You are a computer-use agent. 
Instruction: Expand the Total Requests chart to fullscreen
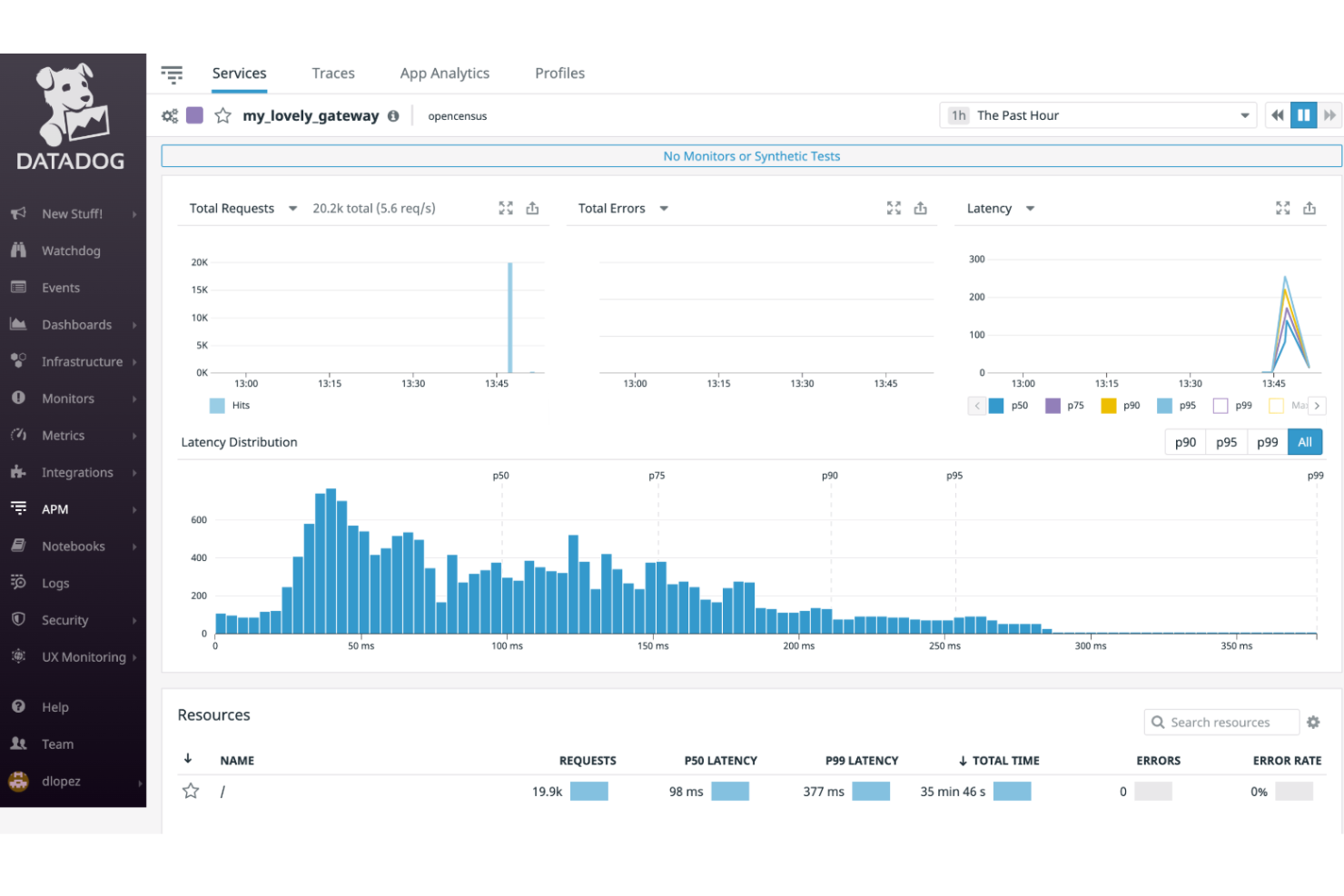506,208
